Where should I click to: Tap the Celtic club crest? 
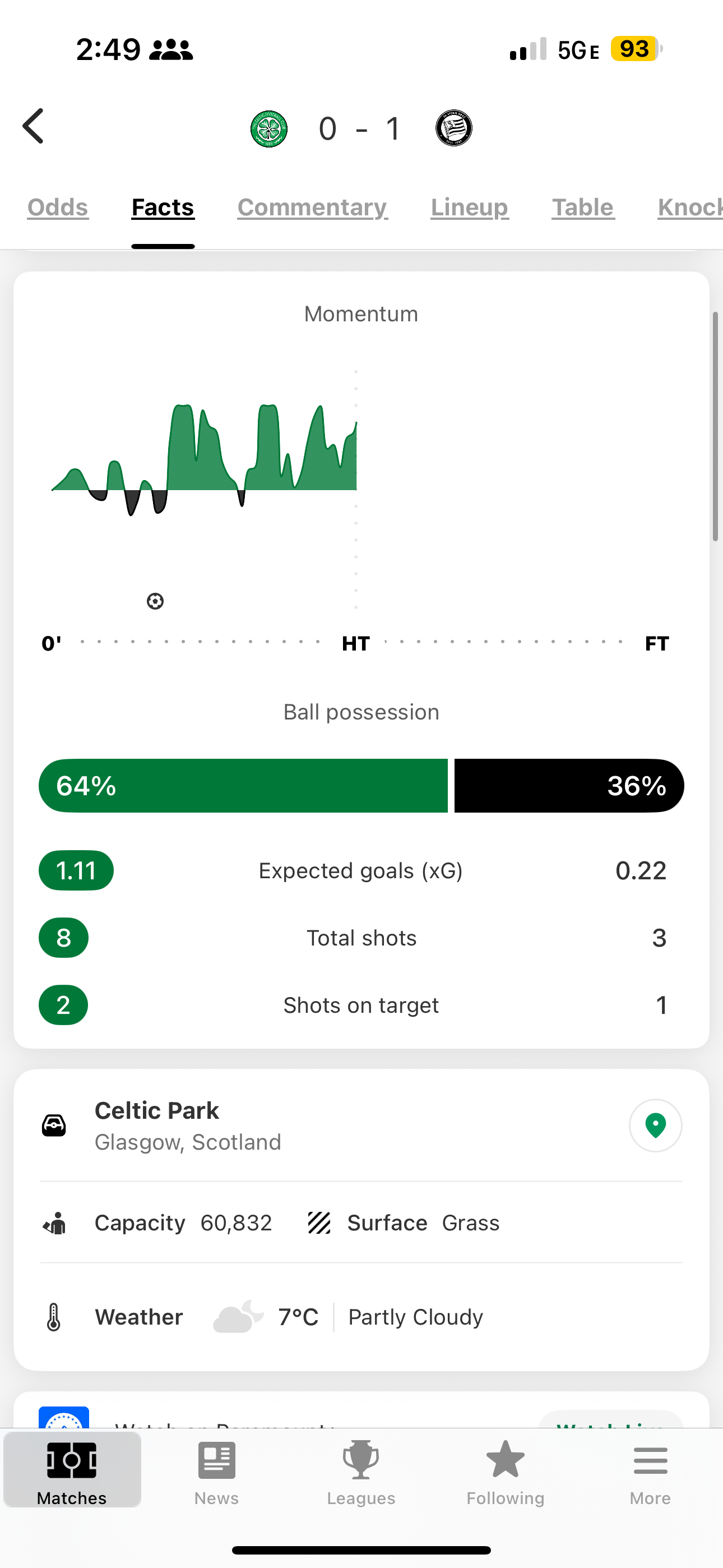click(269, 128)
